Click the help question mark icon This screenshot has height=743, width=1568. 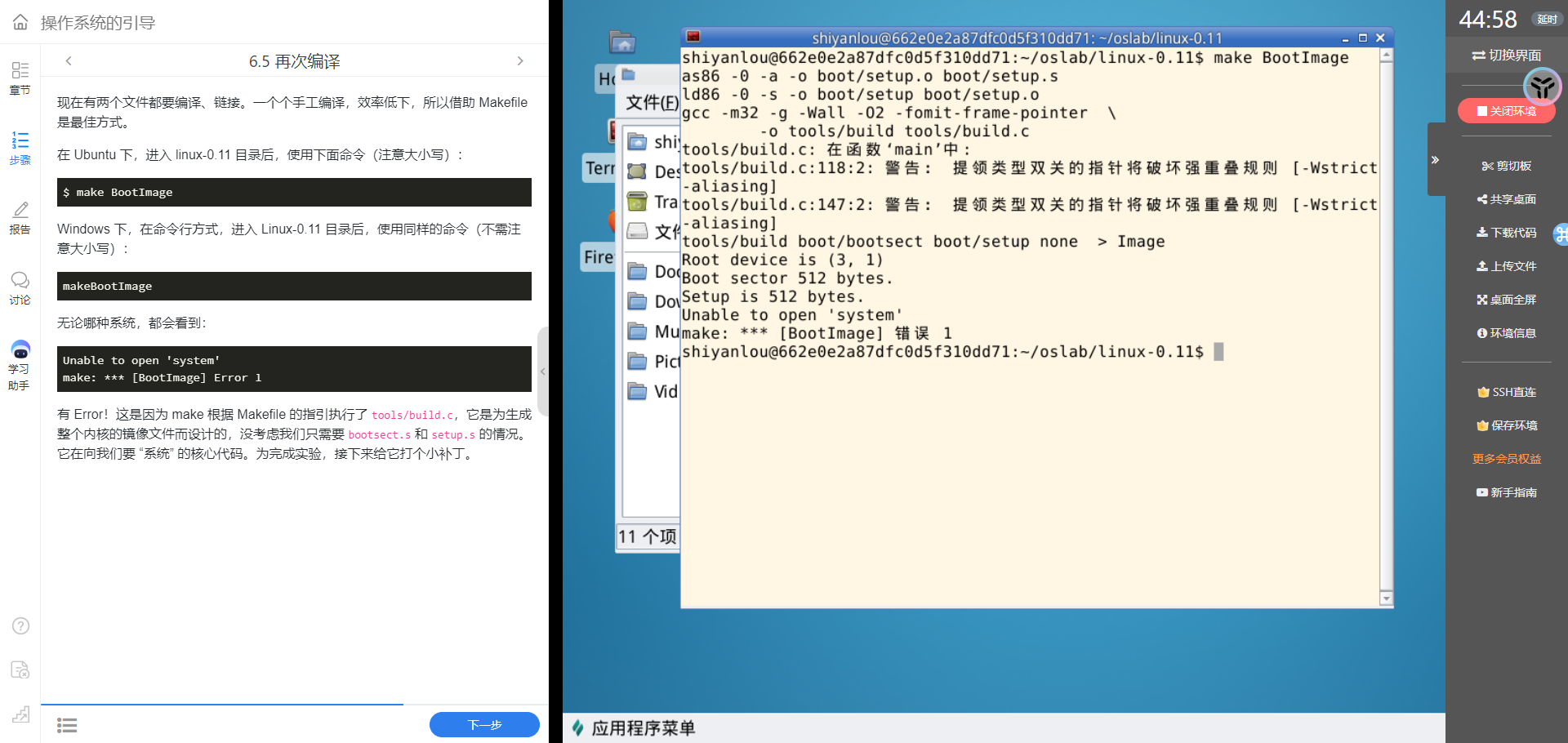click(20, 626)
